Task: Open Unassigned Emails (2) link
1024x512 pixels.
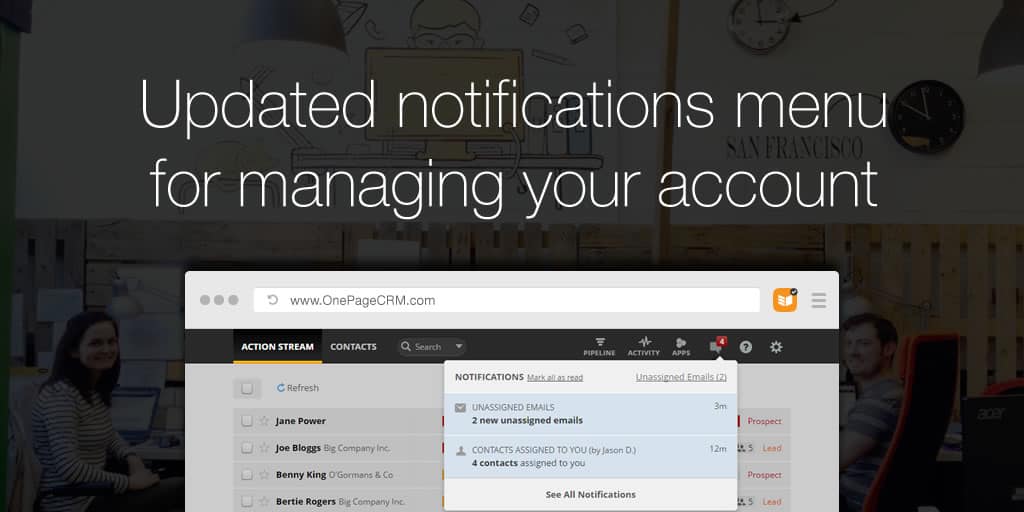Action: [681, 377]
